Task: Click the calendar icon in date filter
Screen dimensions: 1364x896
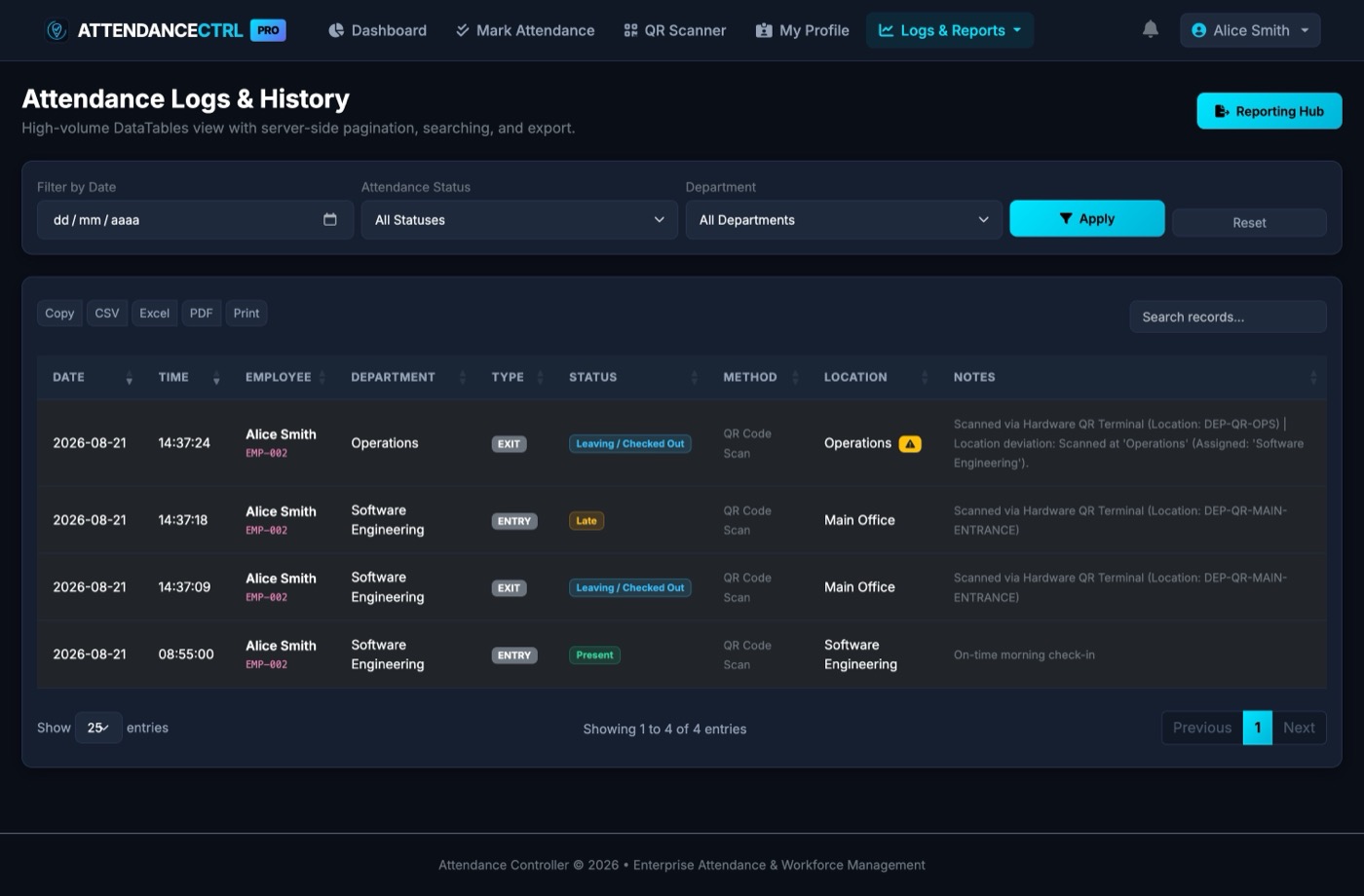Action: tap(330, 220)
